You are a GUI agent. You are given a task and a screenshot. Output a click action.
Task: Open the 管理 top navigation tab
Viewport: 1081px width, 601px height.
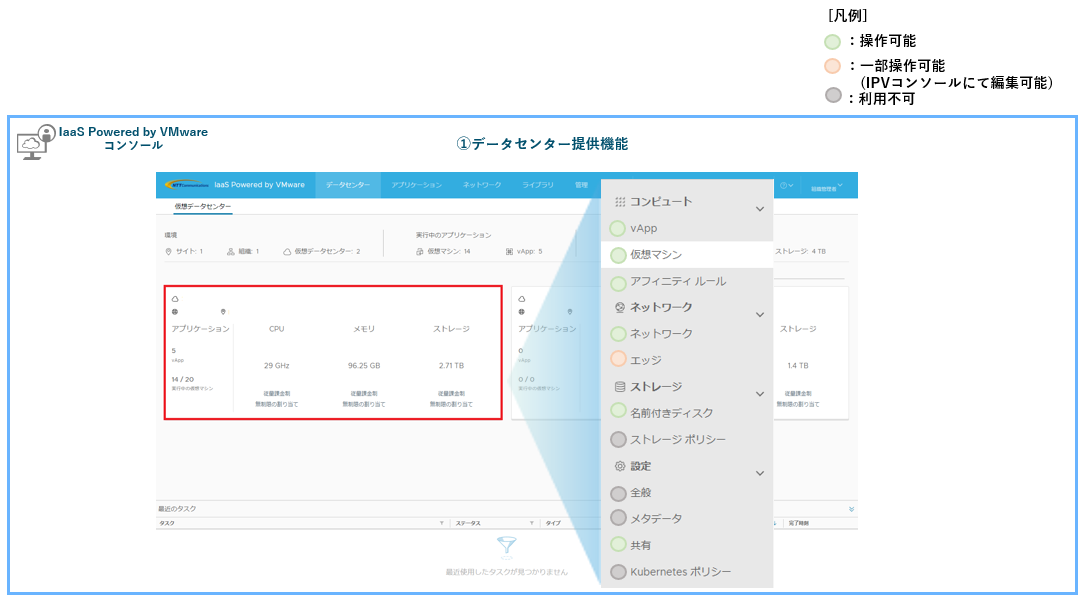tap(582, 185)
